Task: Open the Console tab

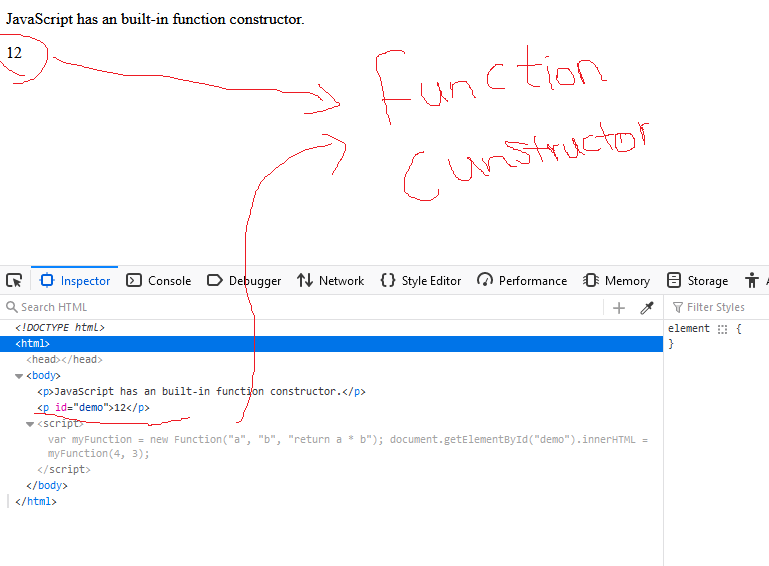Action: [158, 281]
